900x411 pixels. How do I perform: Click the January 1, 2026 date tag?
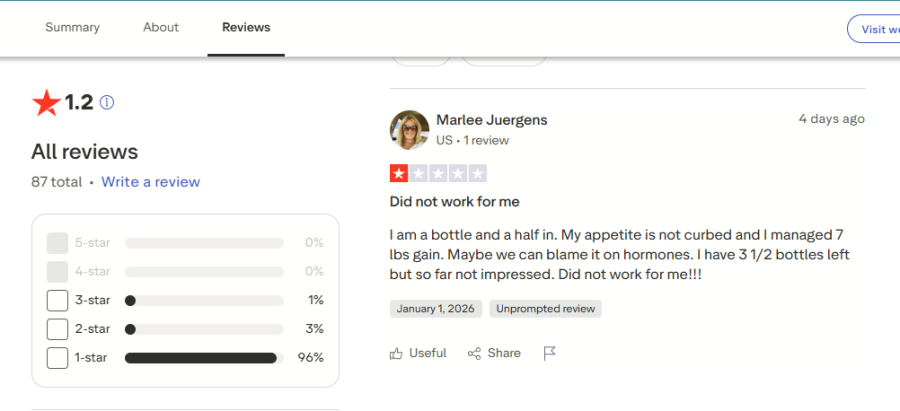point(436,309)
